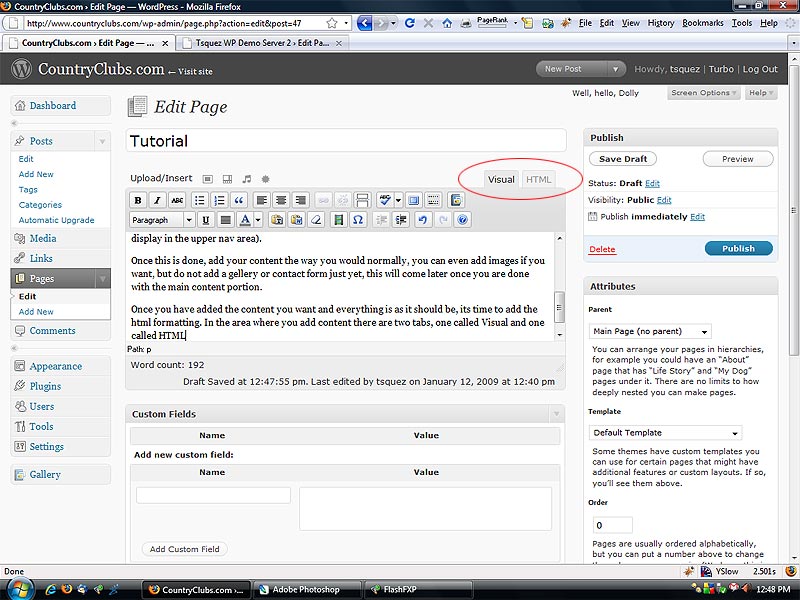Toggle bold formatting in the editor
This screenshot has height=600, width=800.
(138, 201)
